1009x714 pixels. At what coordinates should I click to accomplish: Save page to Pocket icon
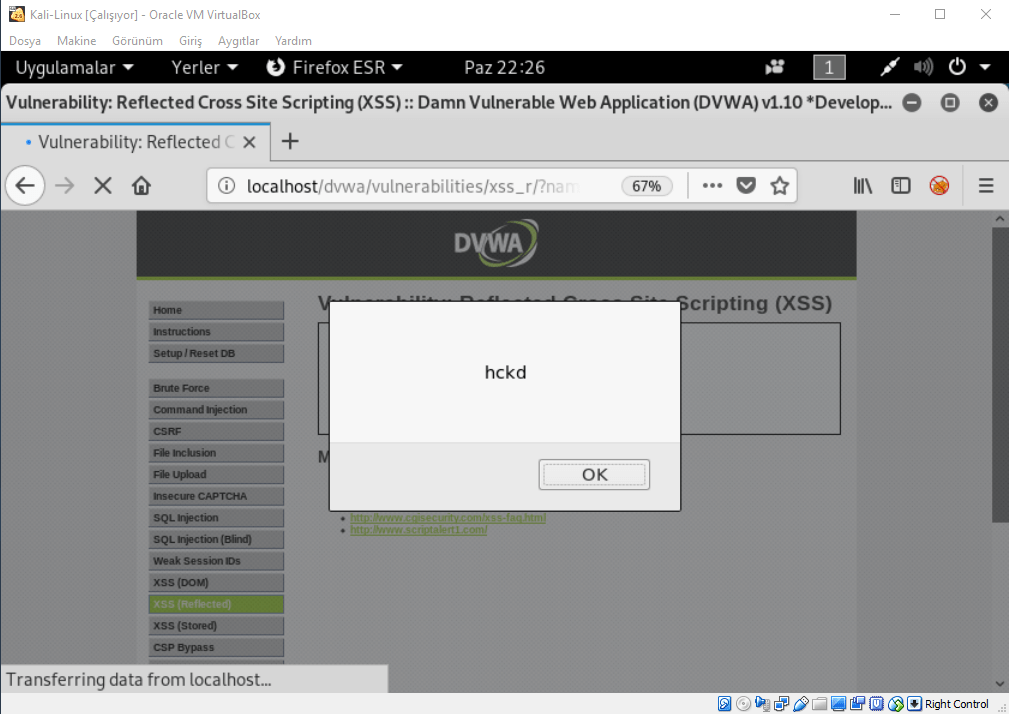(746, 186)
